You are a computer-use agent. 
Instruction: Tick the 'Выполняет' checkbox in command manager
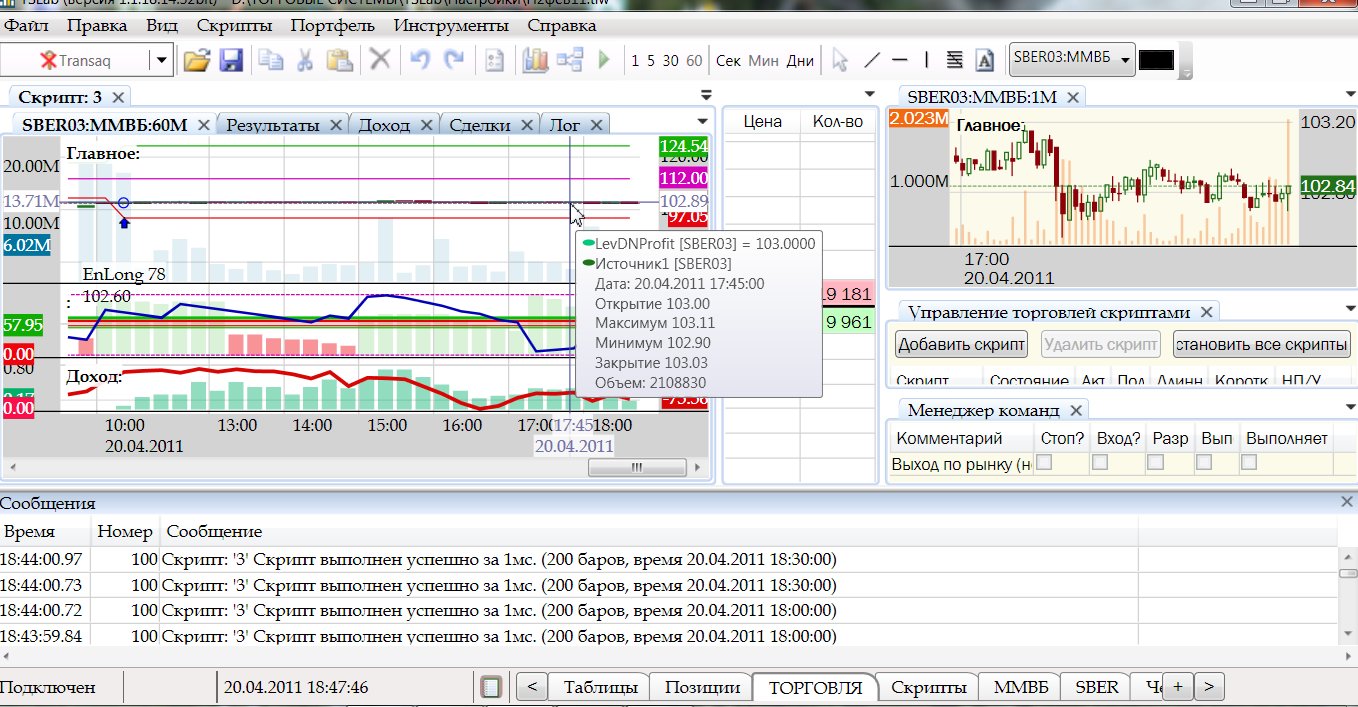[1248, 462]
